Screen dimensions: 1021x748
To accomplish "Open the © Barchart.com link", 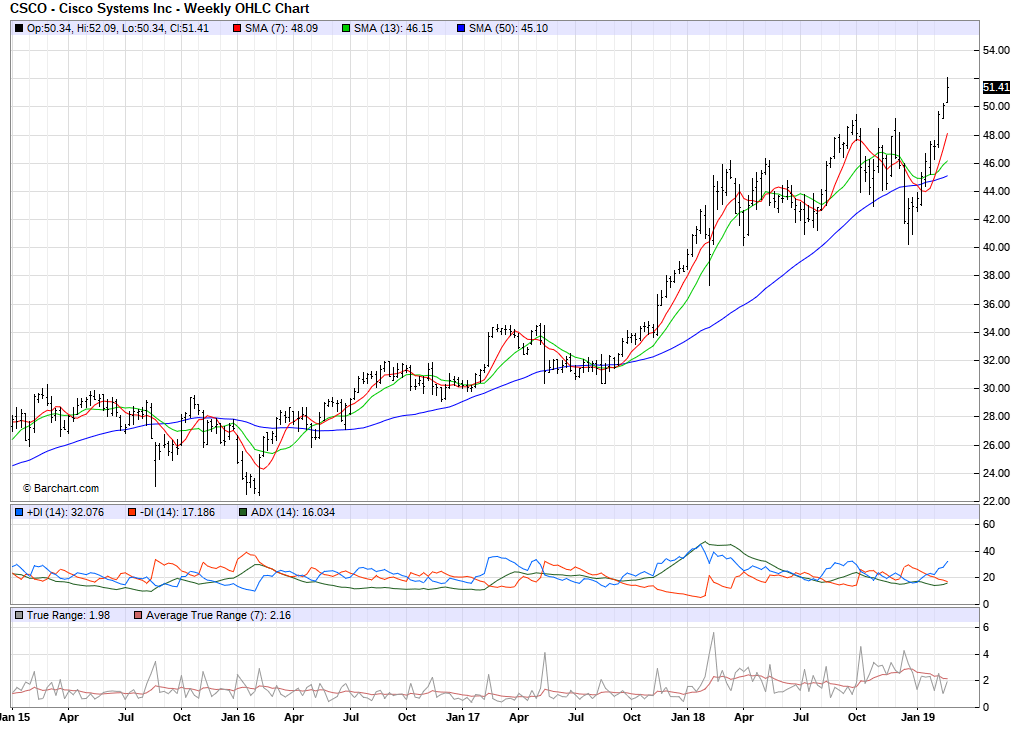I will pyautogui.click(x=61, y=488).
